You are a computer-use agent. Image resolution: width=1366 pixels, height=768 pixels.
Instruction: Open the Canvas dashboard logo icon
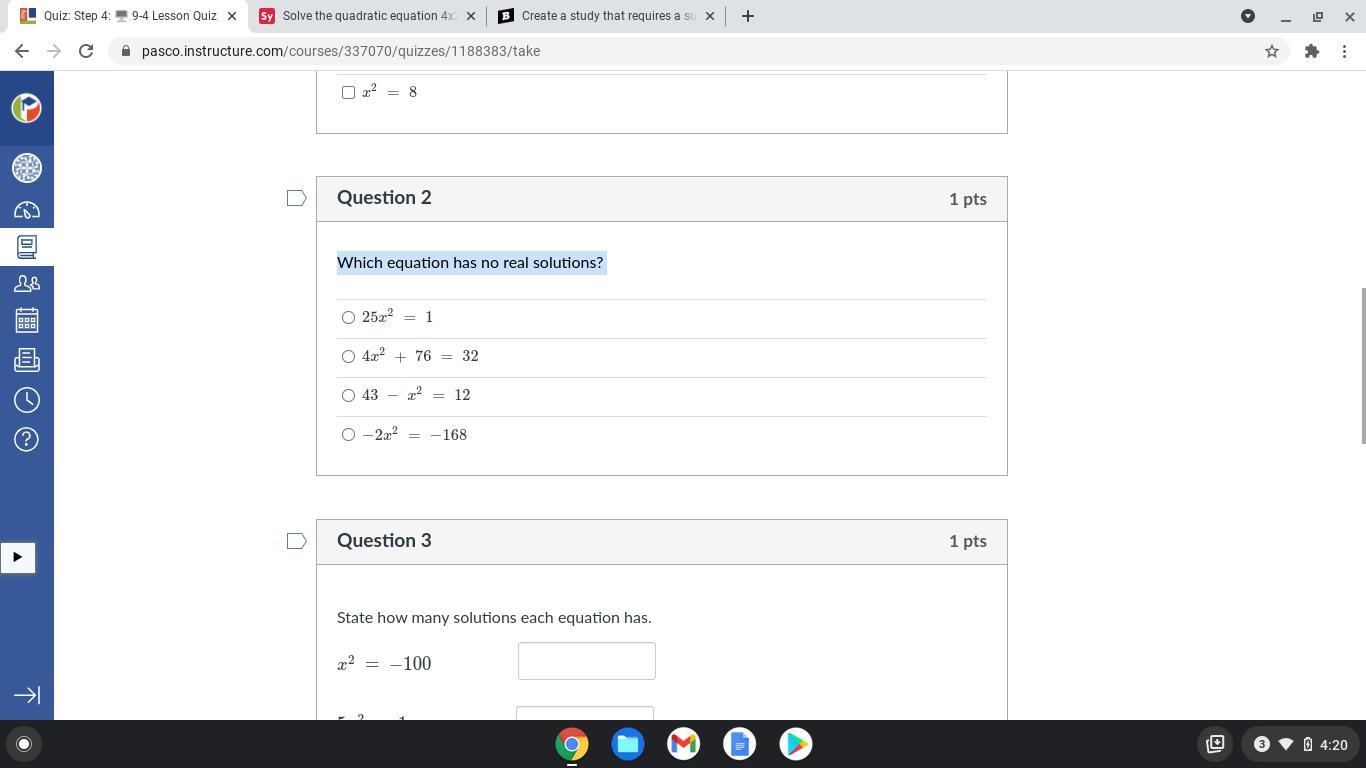click(x=27, y=108)
